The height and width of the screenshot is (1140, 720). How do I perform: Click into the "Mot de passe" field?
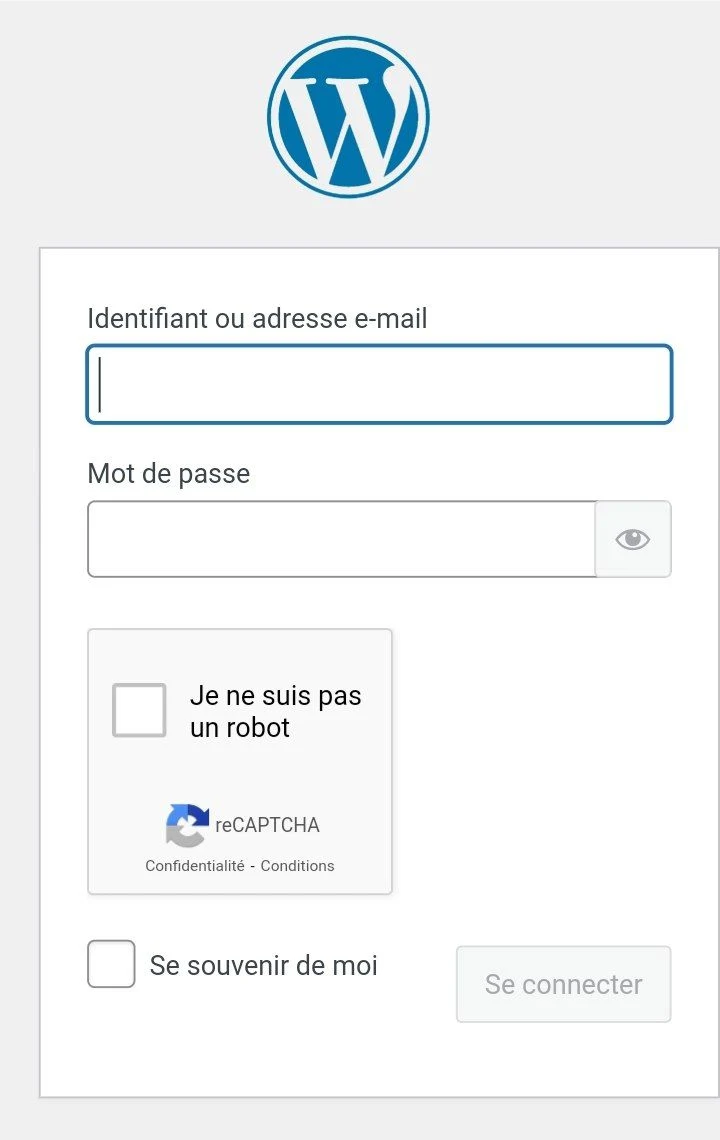pyautogui.click(x=340, y=540)
